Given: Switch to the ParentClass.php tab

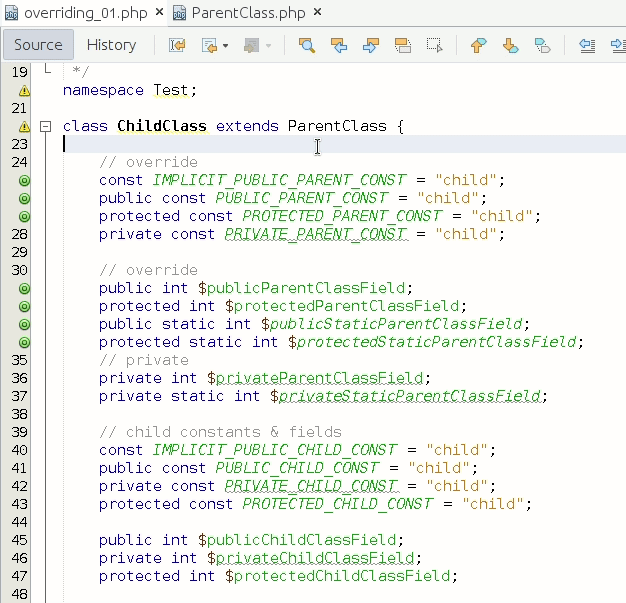Looking at the screenshot, I should 248,13.
